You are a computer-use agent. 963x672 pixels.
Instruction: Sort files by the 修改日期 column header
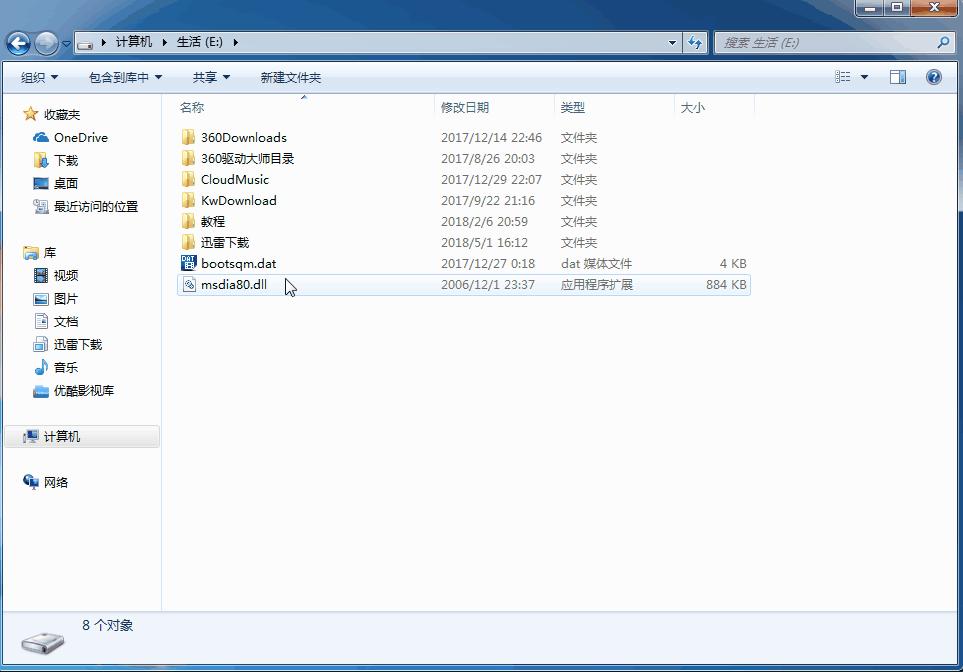tap(464, 108)
